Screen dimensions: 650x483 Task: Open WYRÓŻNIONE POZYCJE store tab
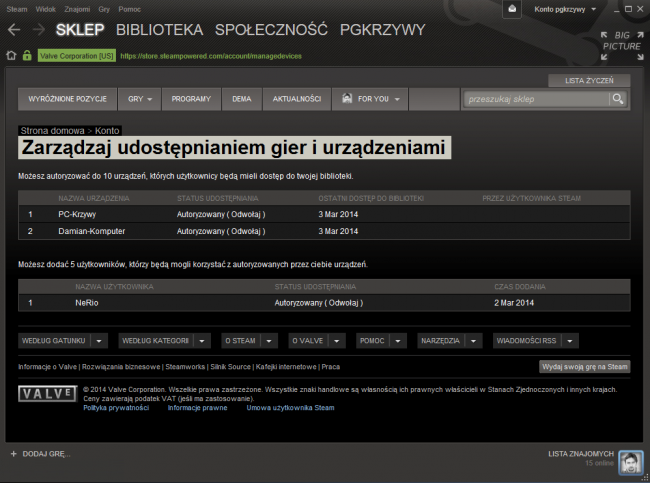pos(67,99)
